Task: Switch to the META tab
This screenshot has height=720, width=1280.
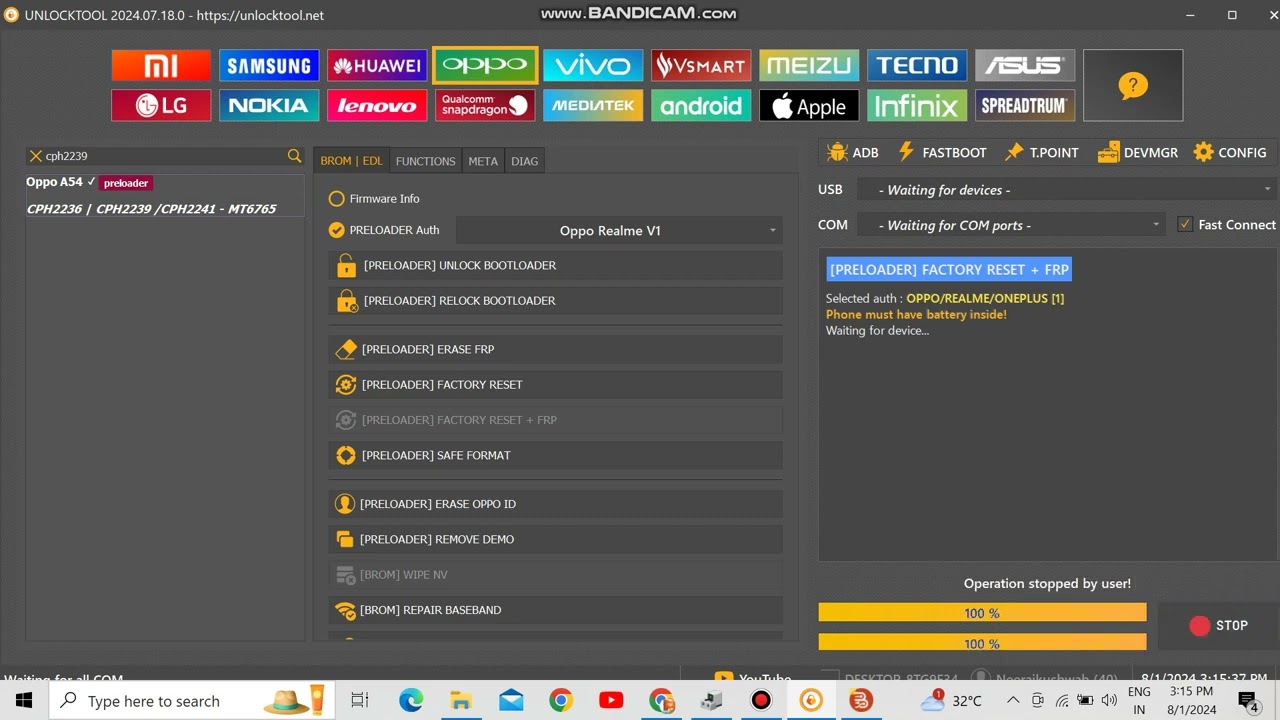Action: (x=483, y=161)
